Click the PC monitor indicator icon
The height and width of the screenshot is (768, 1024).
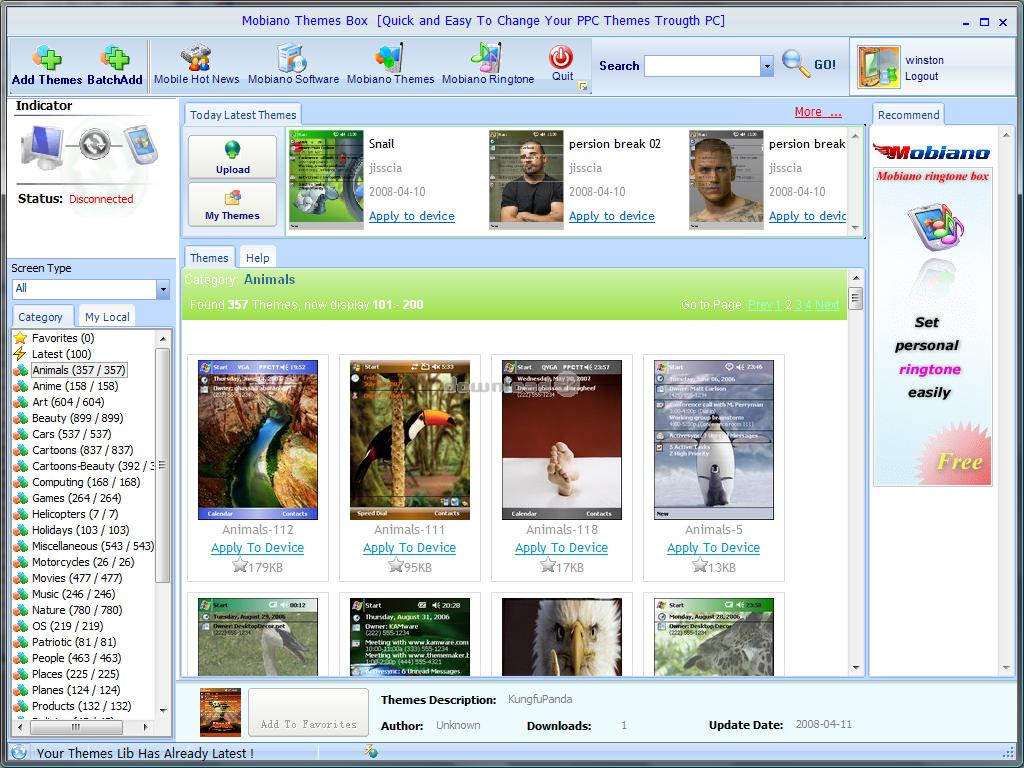pos(42,147)
